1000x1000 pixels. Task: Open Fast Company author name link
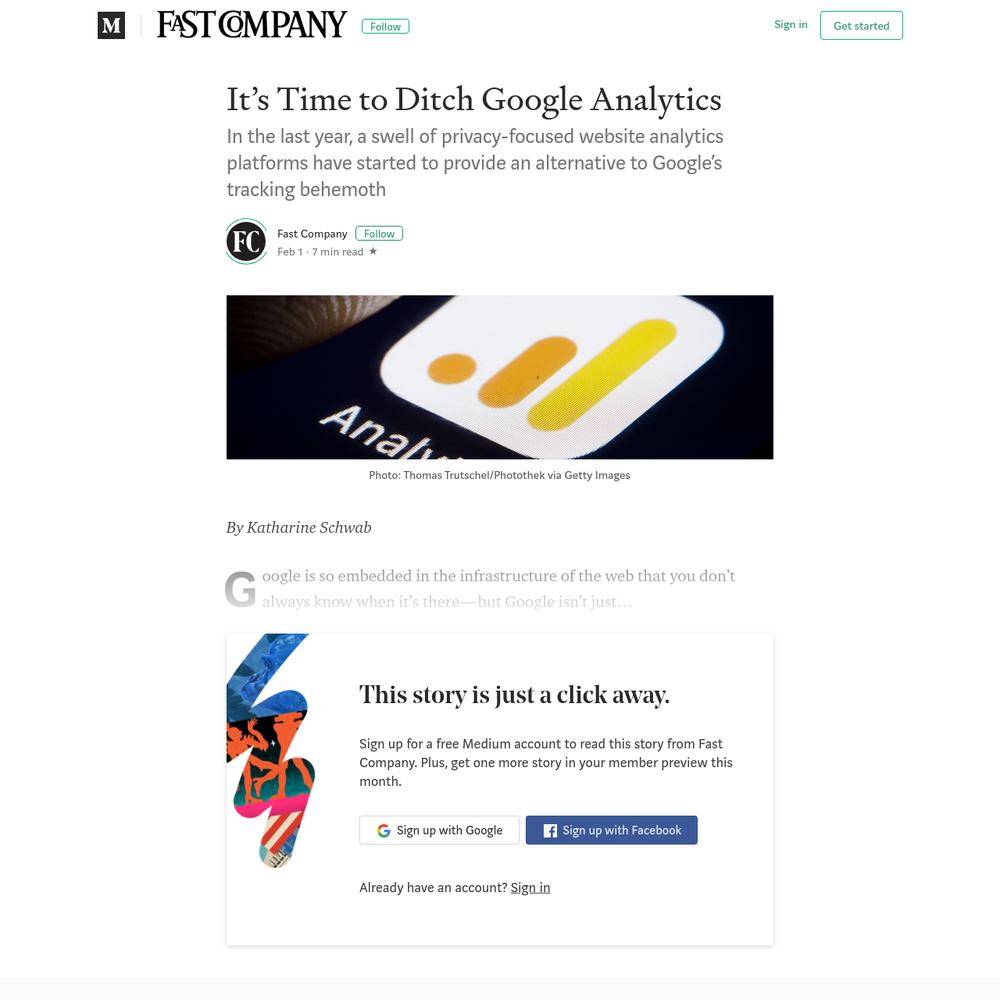click(312, 233)
